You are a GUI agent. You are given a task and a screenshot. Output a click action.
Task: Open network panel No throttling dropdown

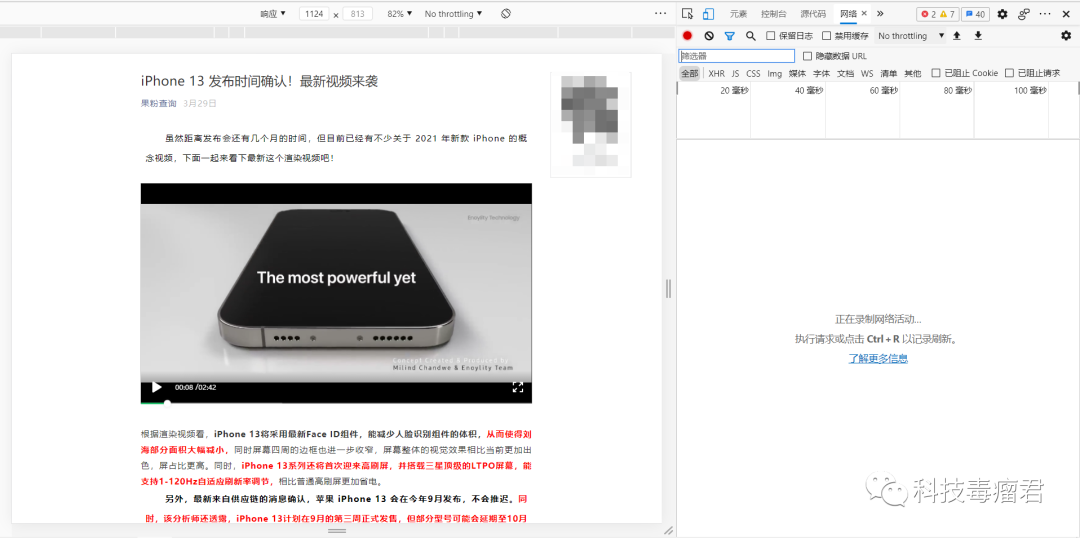(911, 36)
